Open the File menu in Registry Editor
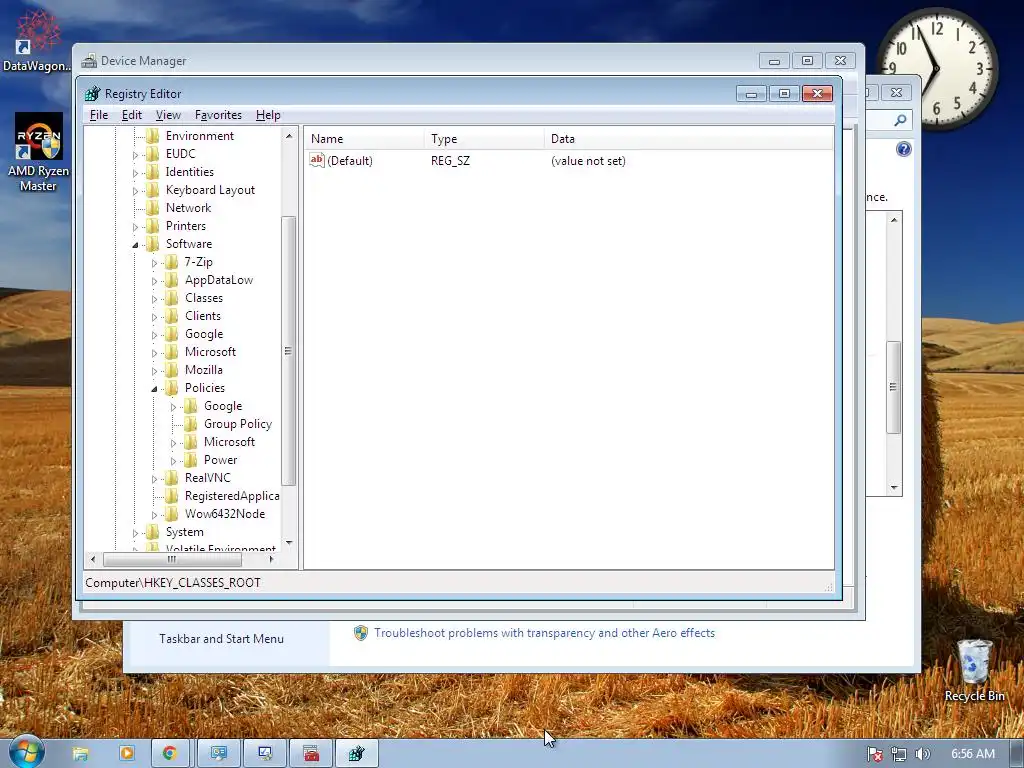This screenshot has width=1024, height=768. [99, 115]
